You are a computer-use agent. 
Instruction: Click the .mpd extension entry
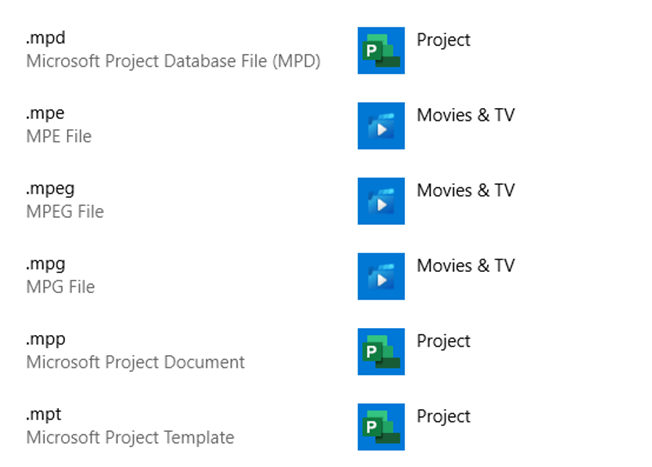coord(46,38)
